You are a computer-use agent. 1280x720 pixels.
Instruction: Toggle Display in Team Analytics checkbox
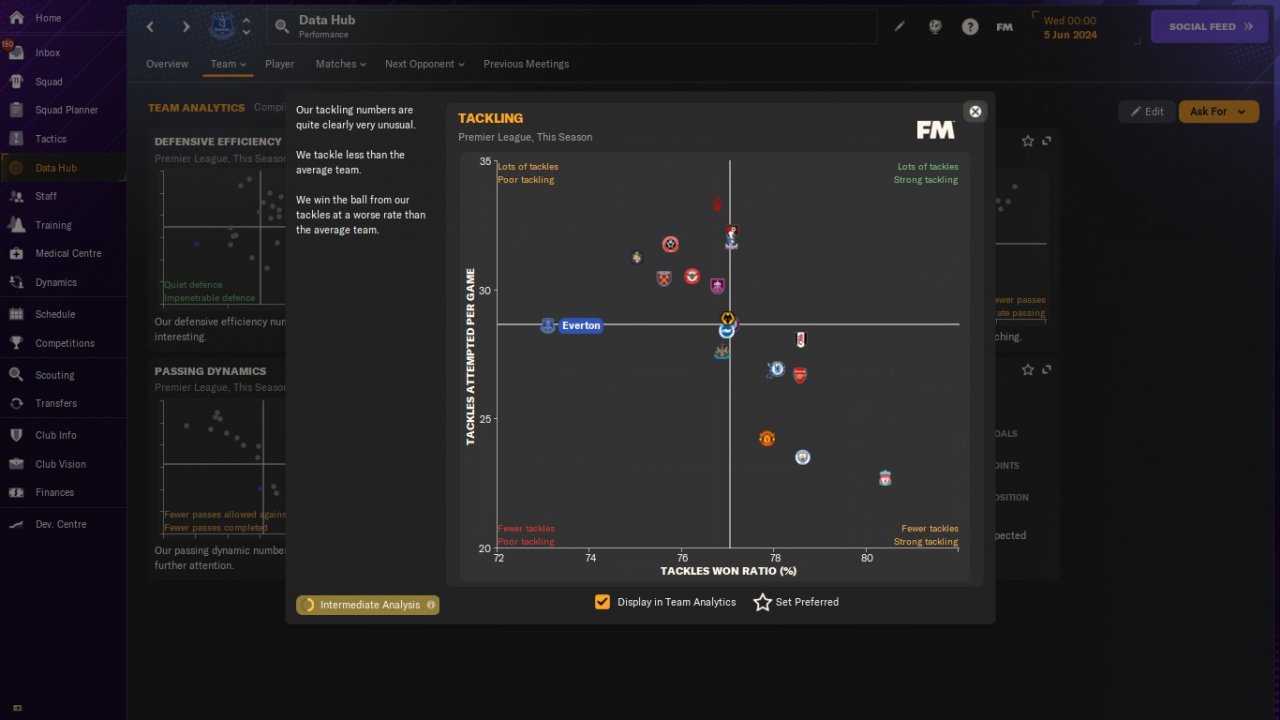click(602, 602)
